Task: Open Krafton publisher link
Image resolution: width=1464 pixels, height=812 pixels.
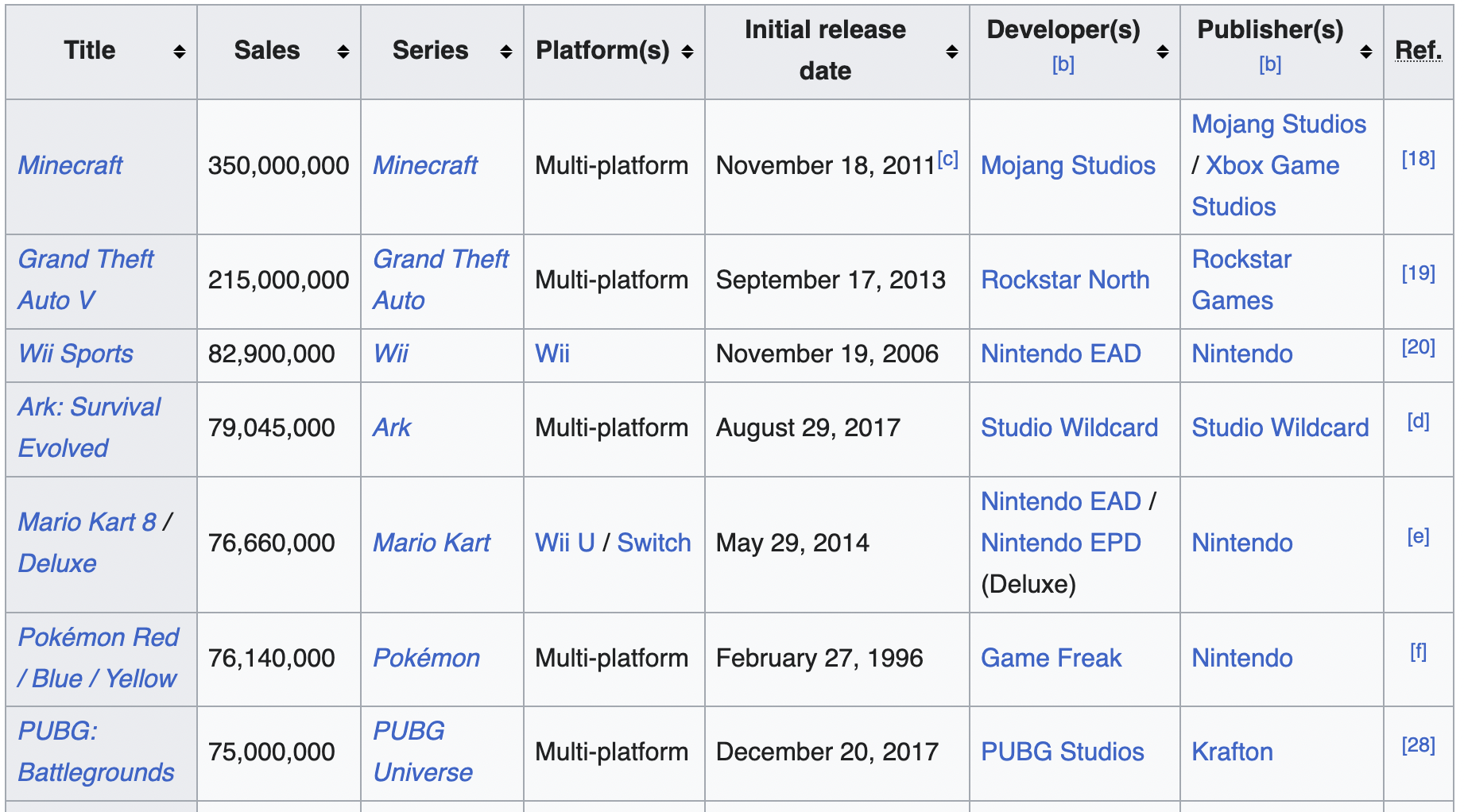Action: (x=1232, y=752)
